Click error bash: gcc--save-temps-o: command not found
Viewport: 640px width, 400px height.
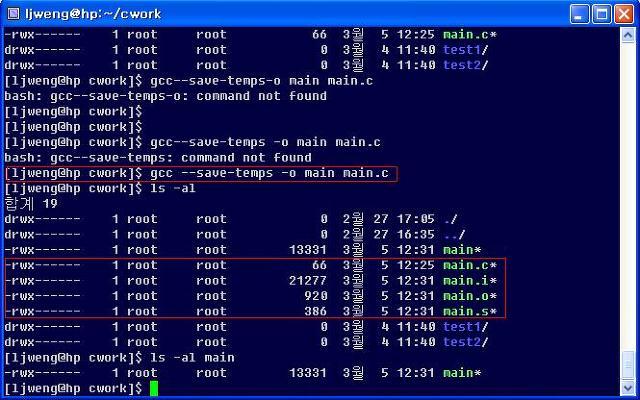coord(165,96)
